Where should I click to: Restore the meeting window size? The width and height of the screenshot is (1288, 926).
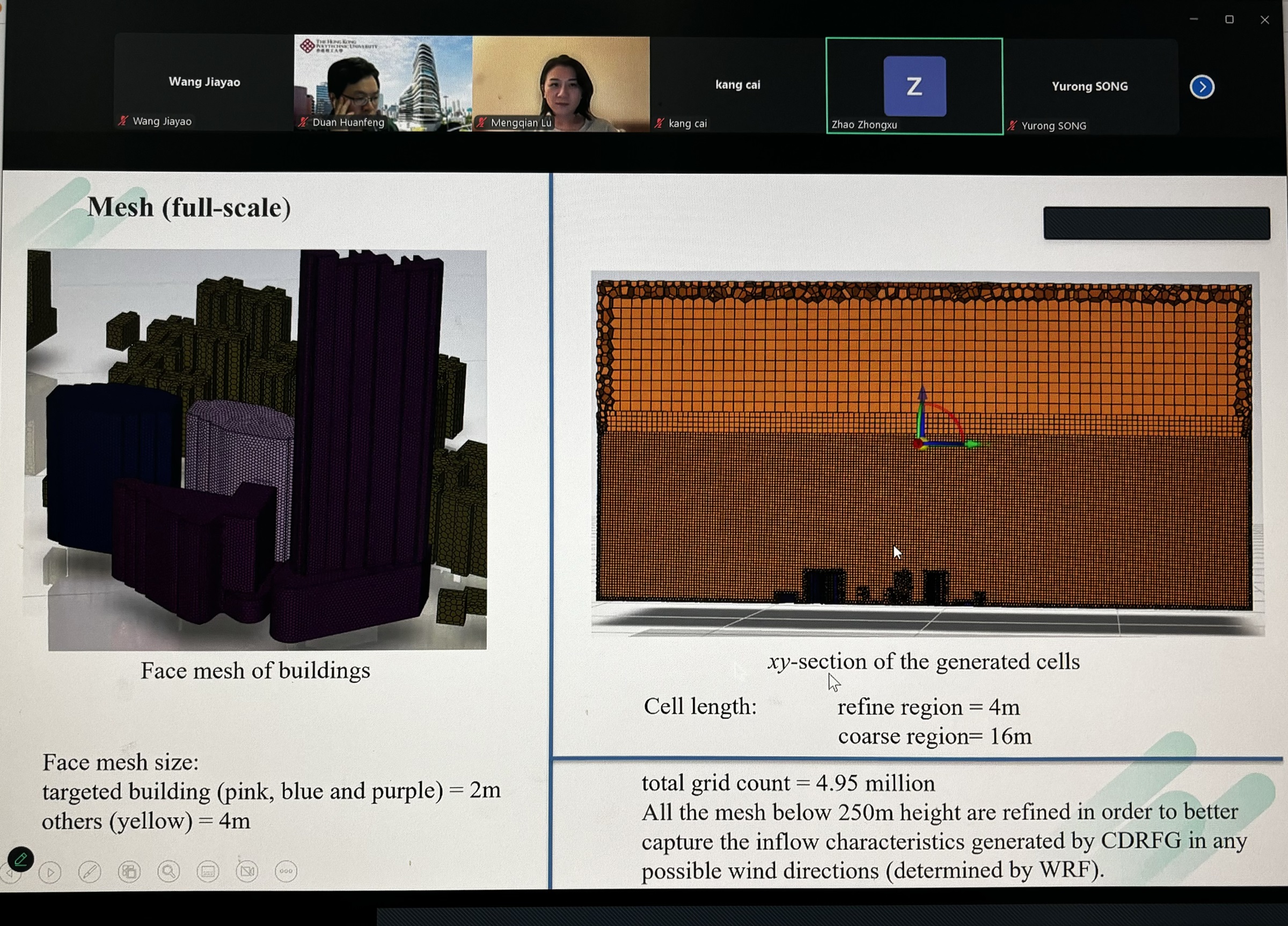[x=1229, y=20]
